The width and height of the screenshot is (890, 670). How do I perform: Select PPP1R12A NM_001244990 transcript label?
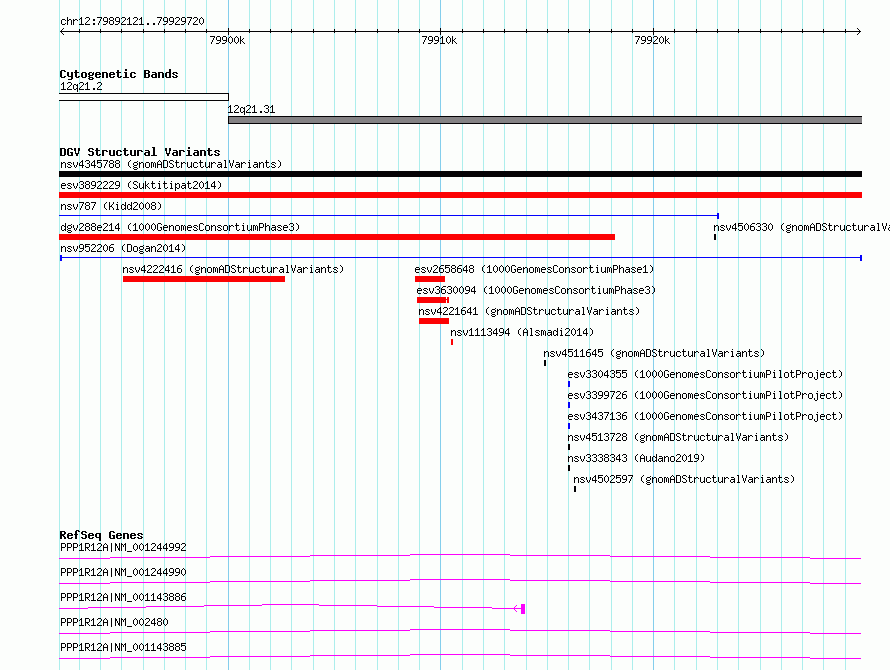[x=123, y=572]
